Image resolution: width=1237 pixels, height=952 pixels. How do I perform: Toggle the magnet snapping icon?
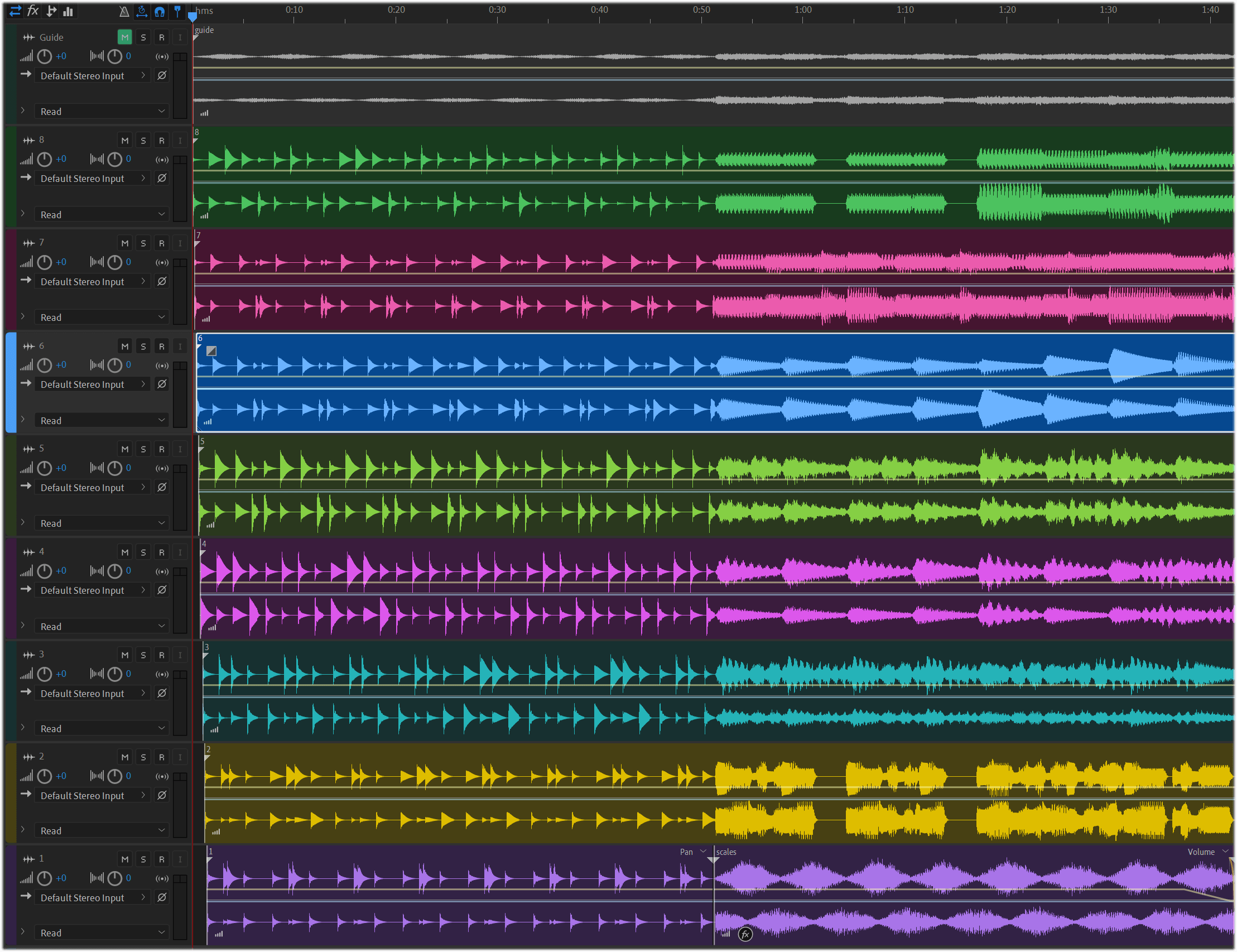[160, 11]
